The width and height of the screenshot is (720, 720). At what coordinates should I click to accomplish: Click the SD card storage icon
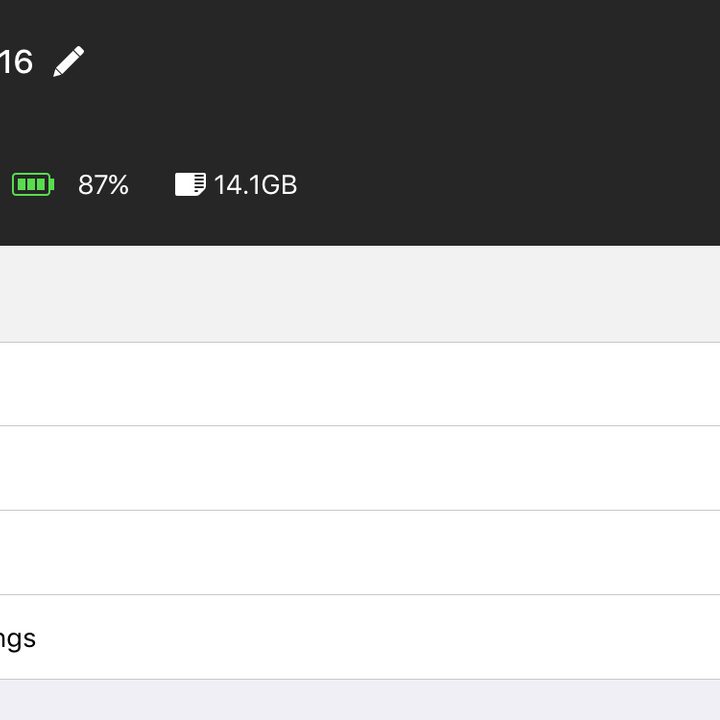[190, 185]
